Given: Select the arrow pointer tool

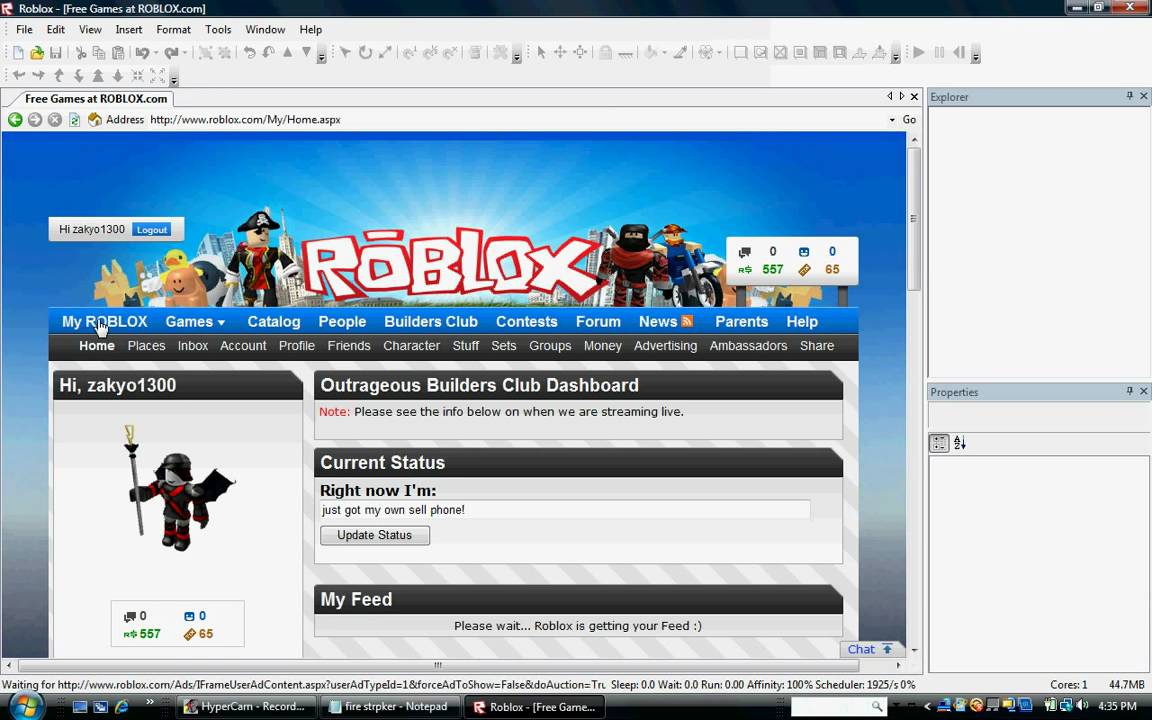Looking at the screenshot, I should (541, 53).
